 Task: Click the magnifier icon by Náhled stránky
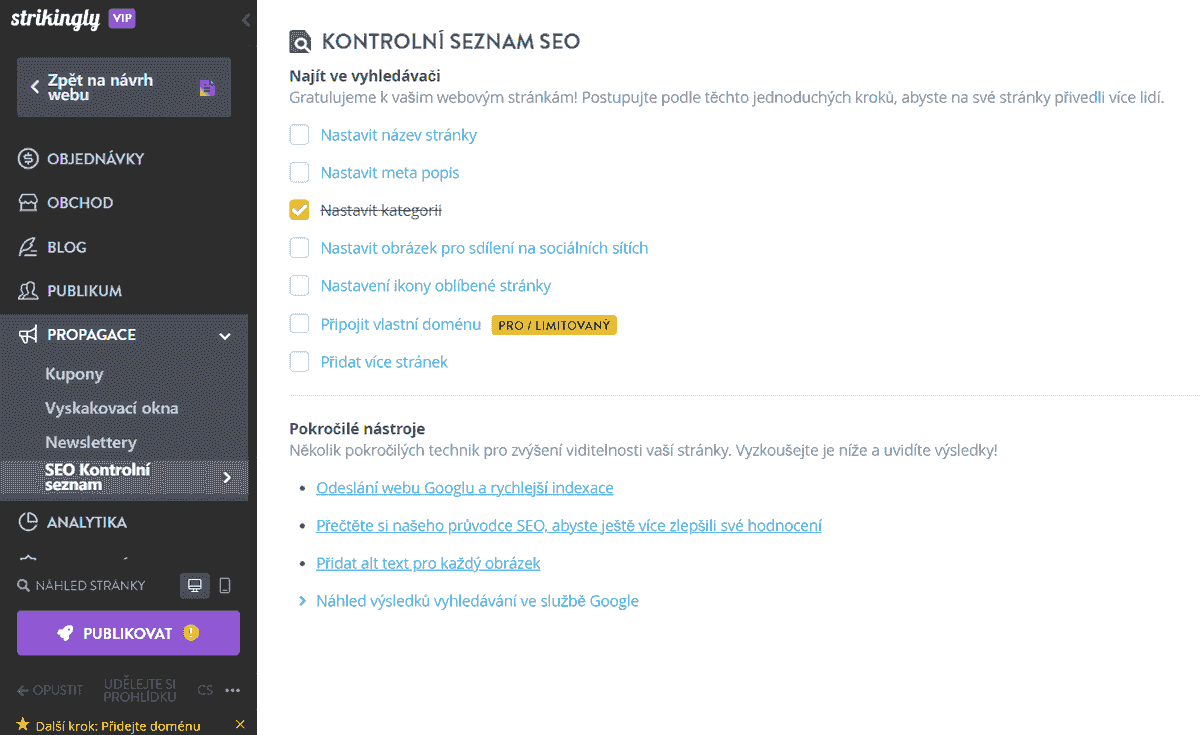[23, 586]
